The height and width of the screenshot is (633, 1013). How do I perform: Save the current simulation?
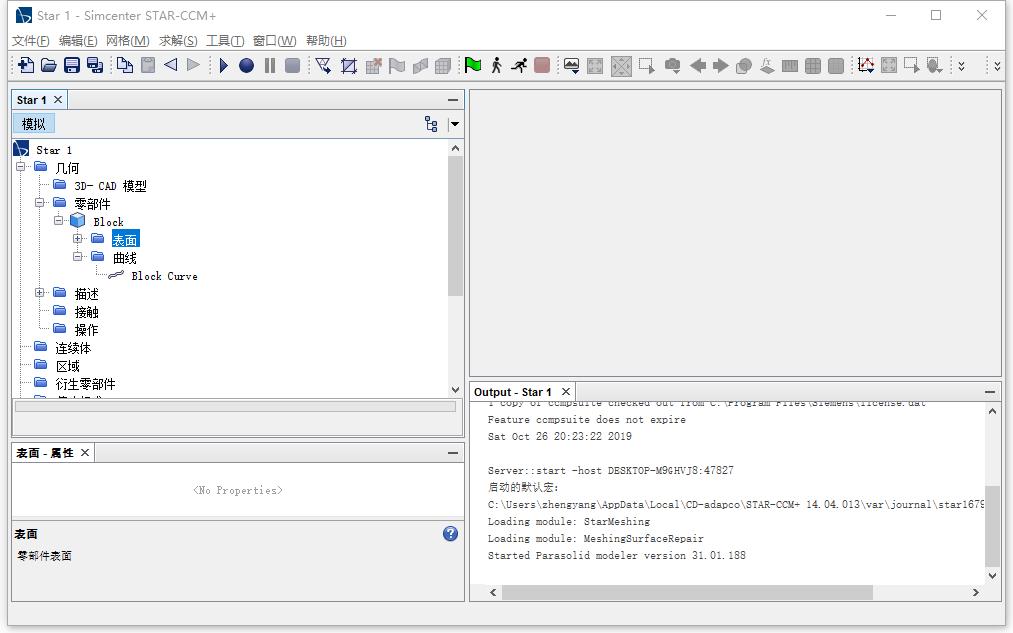coord(72,65)
